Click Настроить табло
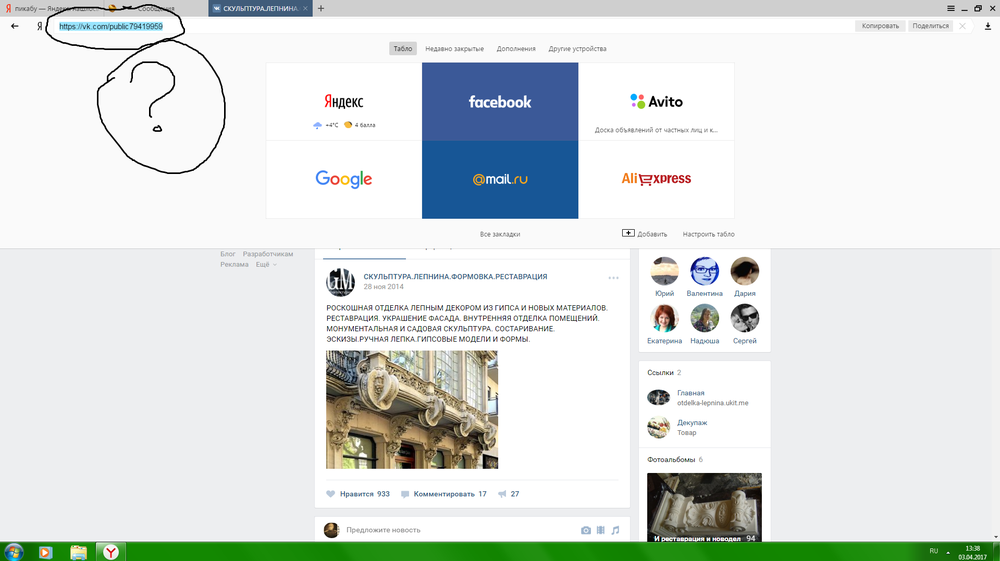The width and height of the screenshot is (1000, 561). tap(709, 234)
